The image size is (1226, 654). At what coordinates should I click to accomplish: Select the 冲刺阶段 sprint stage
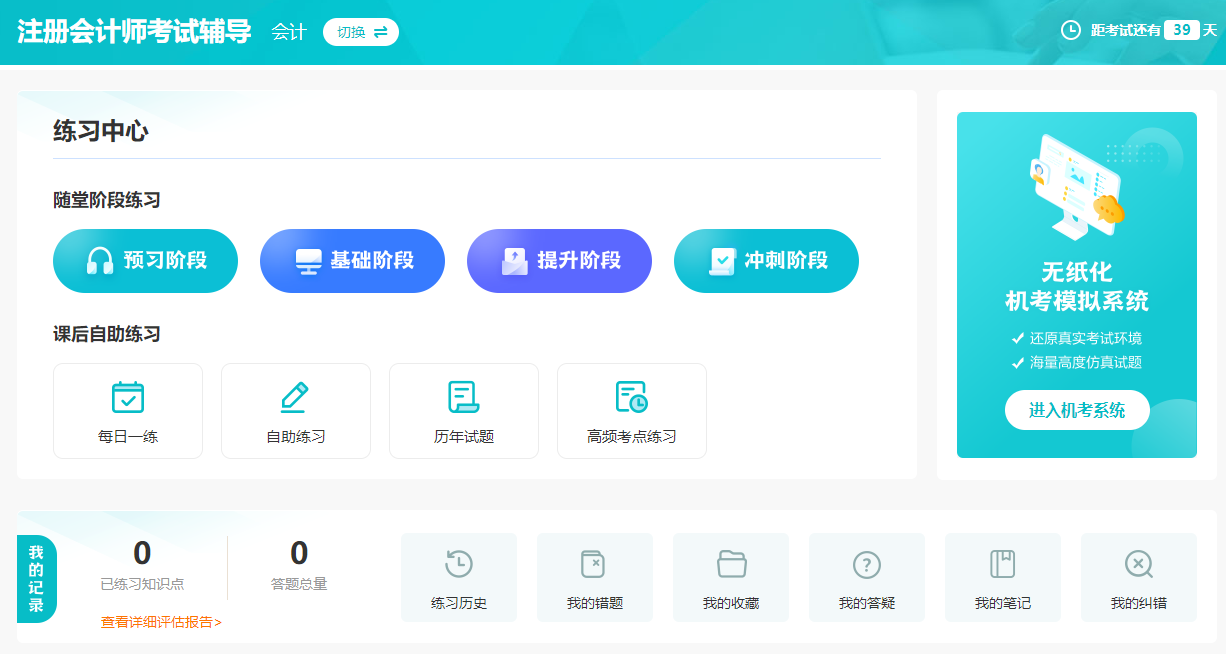pos(766,260)
